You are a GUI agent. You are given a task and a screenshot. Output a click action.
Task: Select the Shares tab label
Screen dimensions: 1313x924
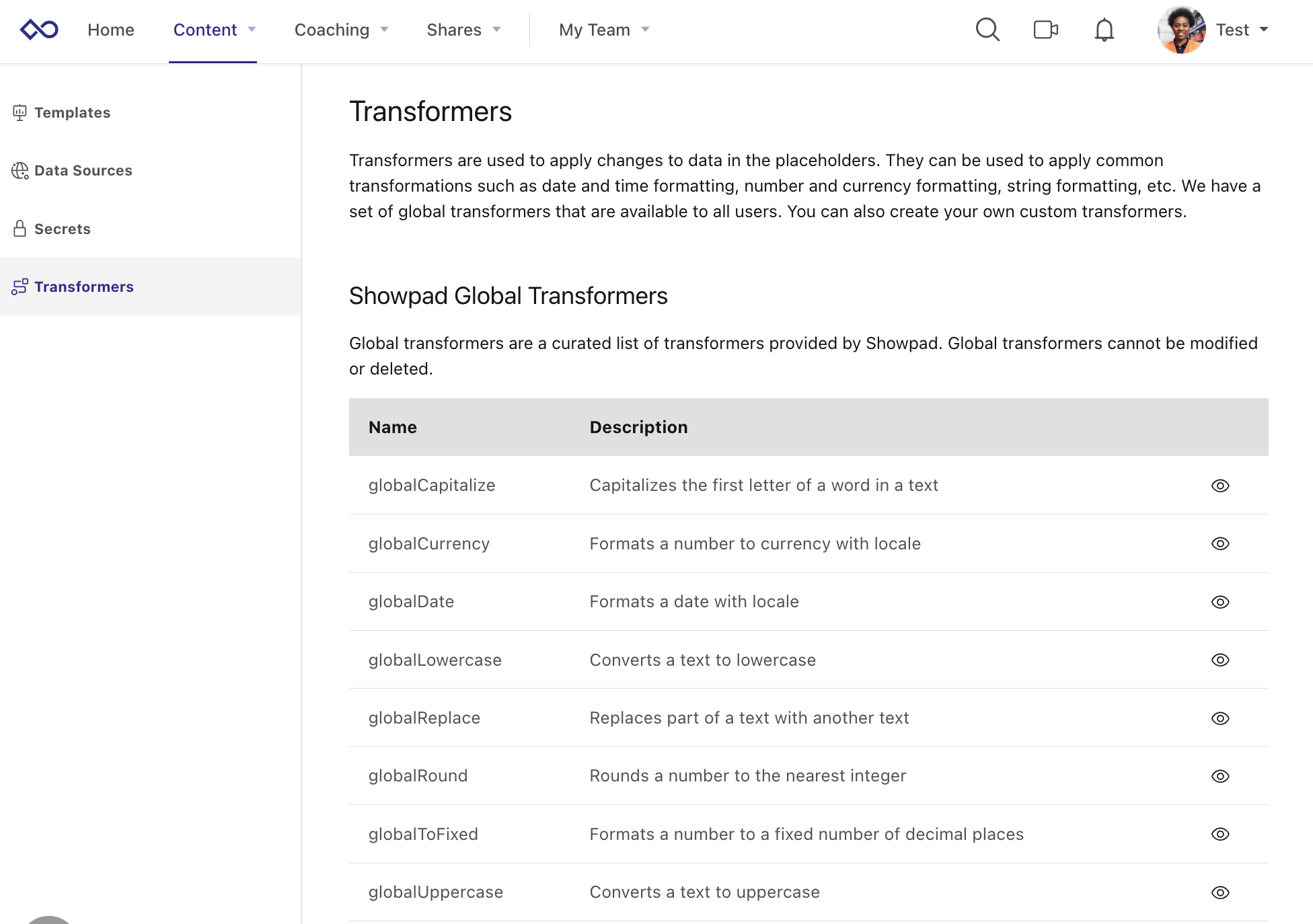point(454,30)
